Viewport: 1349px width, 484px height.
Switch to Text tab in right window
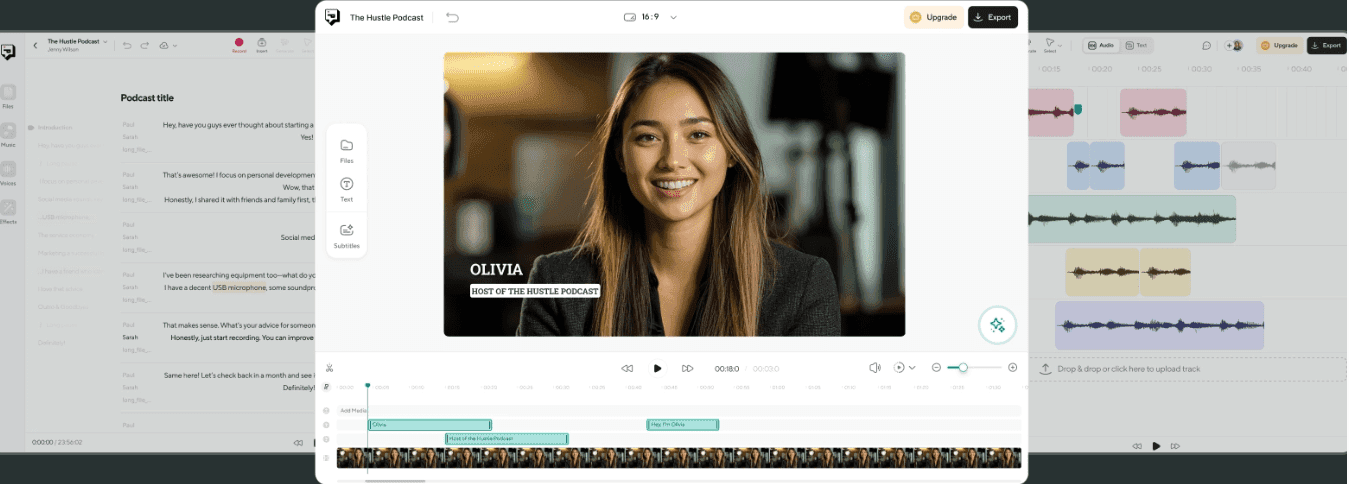(x=1136, y=45)
